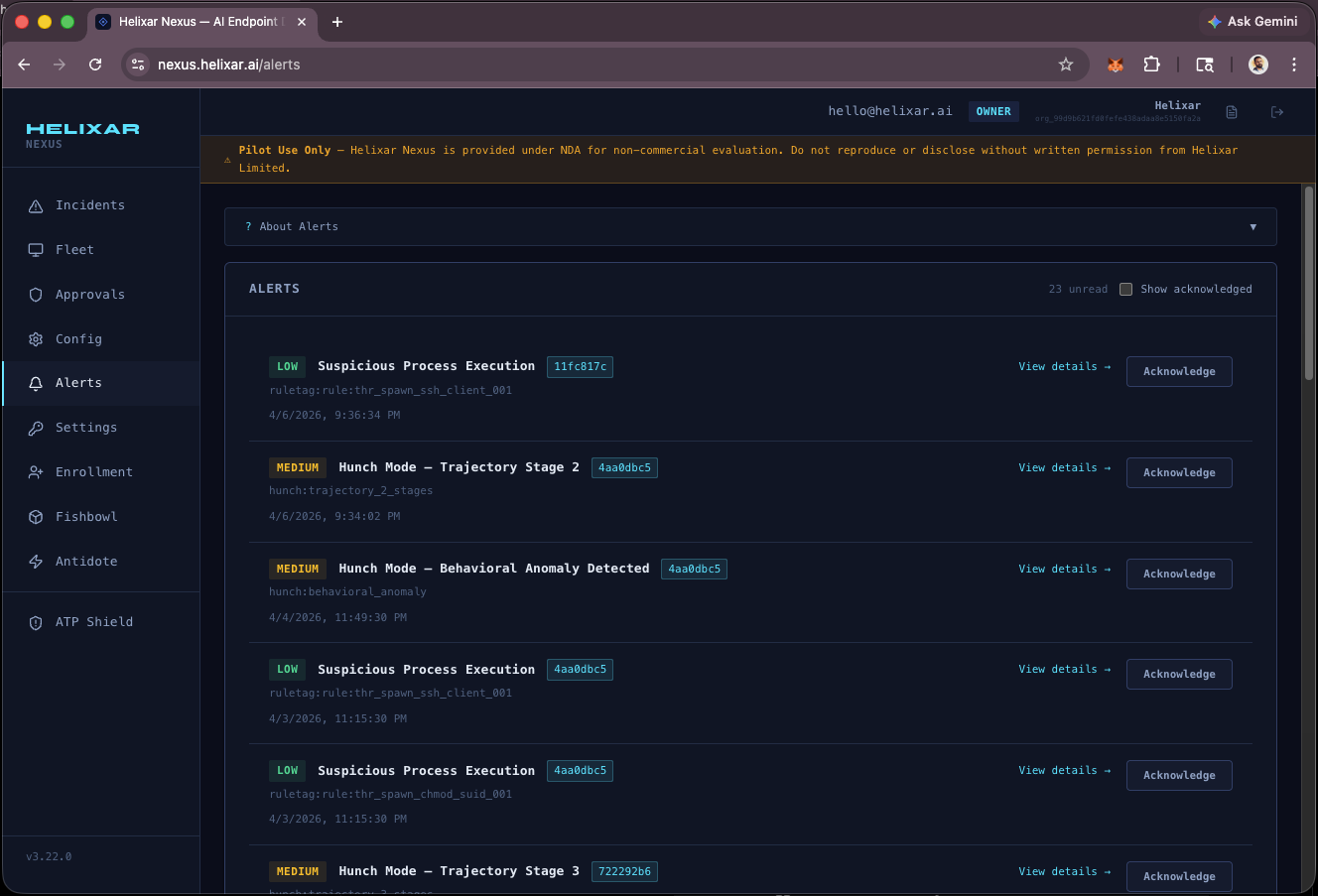Image resolution: width=1318 pixels, height=896 pixels.
Task: Select the Antidote lightning bolt icon
Action: [x=36, y=561]
